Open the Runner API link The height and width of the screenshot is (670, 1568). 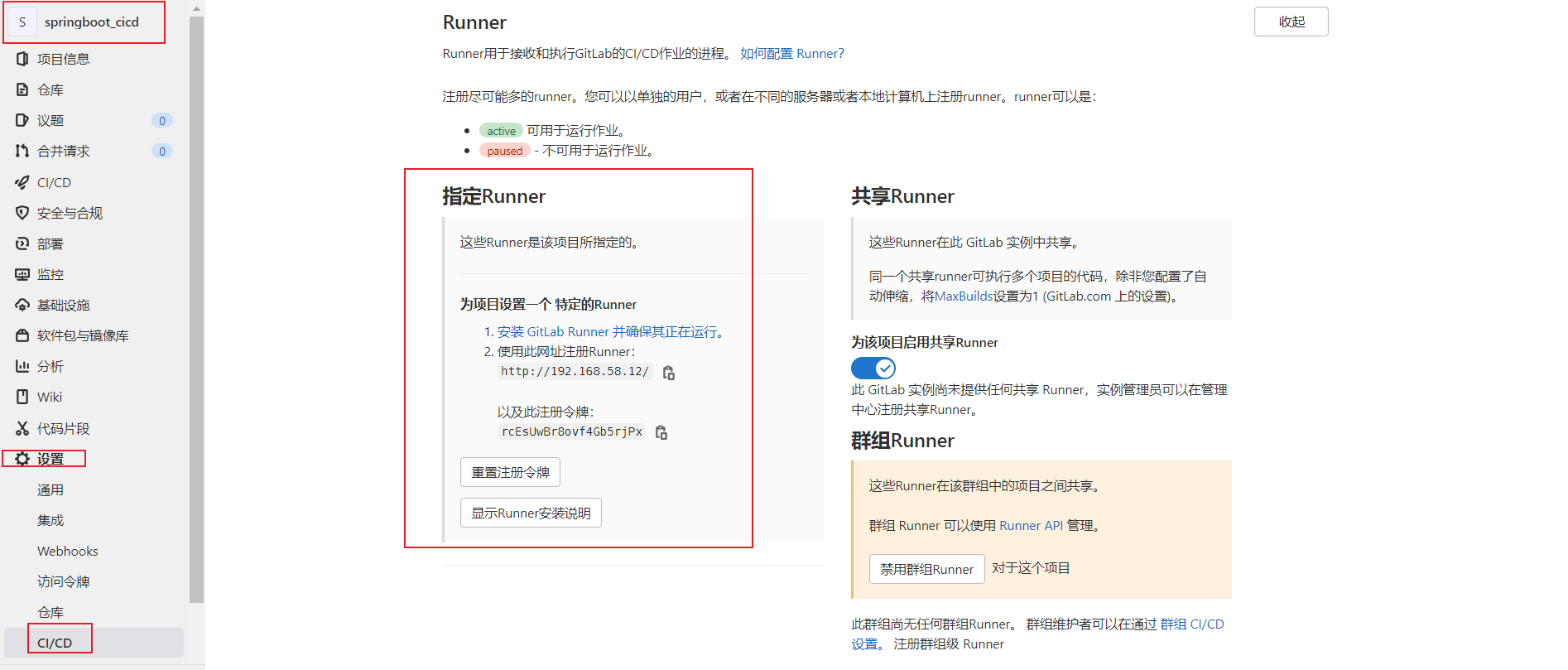[1031, 525]
